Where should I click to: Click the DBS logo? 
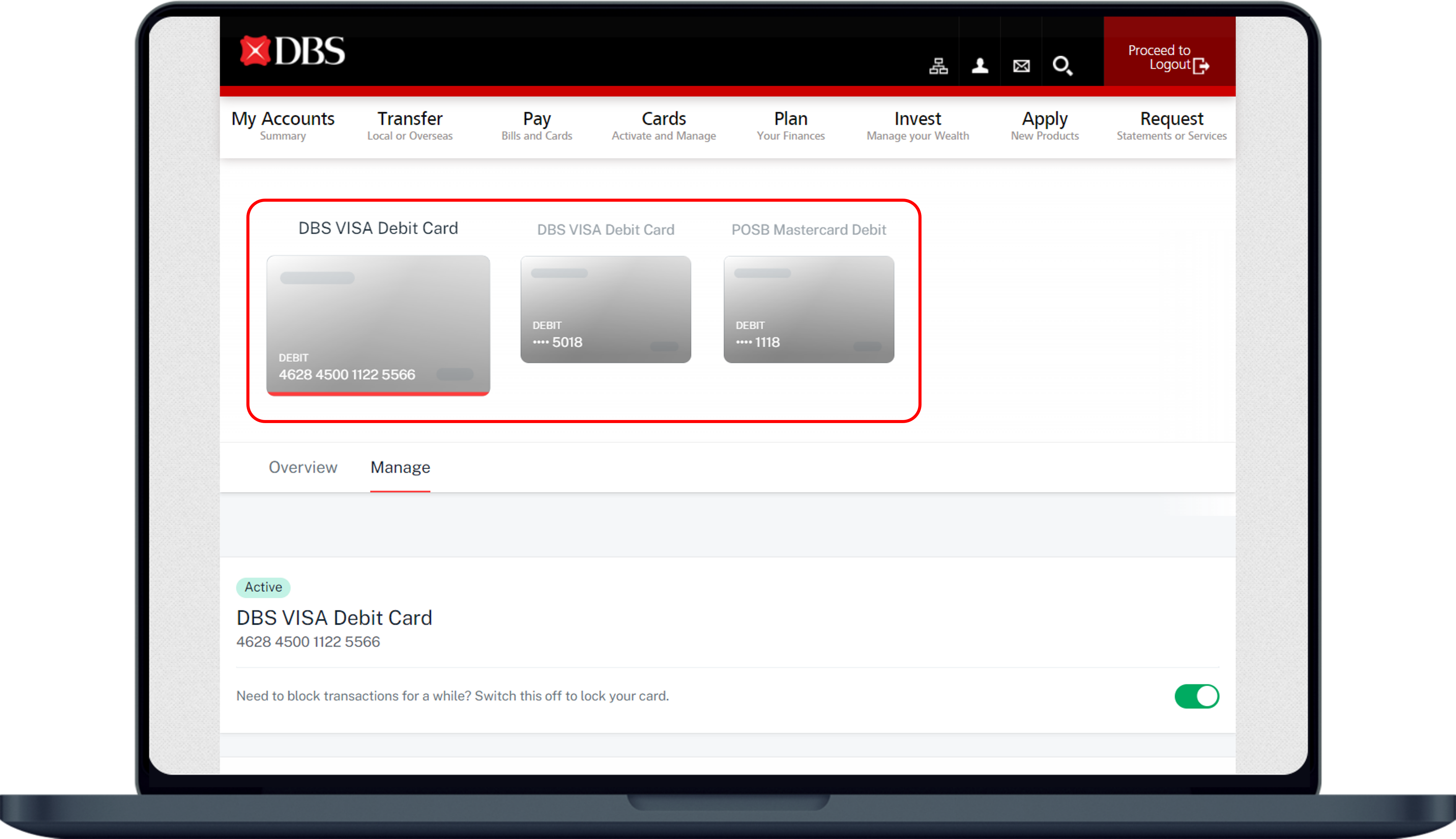pyautogui.click(x=292, y=51)
